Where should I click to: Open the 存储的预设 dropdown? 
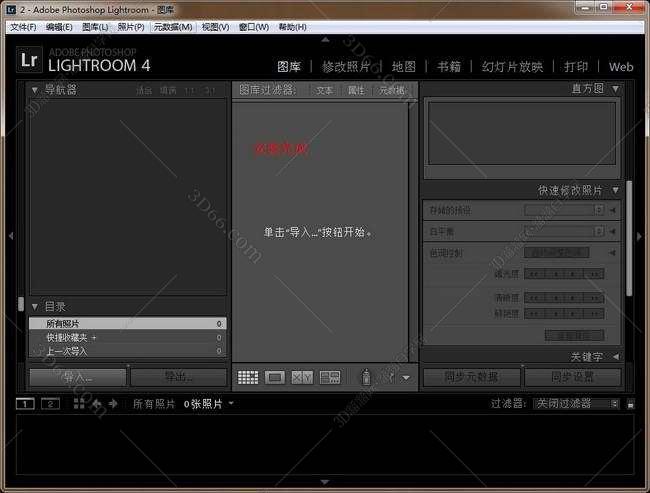coord(564,210)
